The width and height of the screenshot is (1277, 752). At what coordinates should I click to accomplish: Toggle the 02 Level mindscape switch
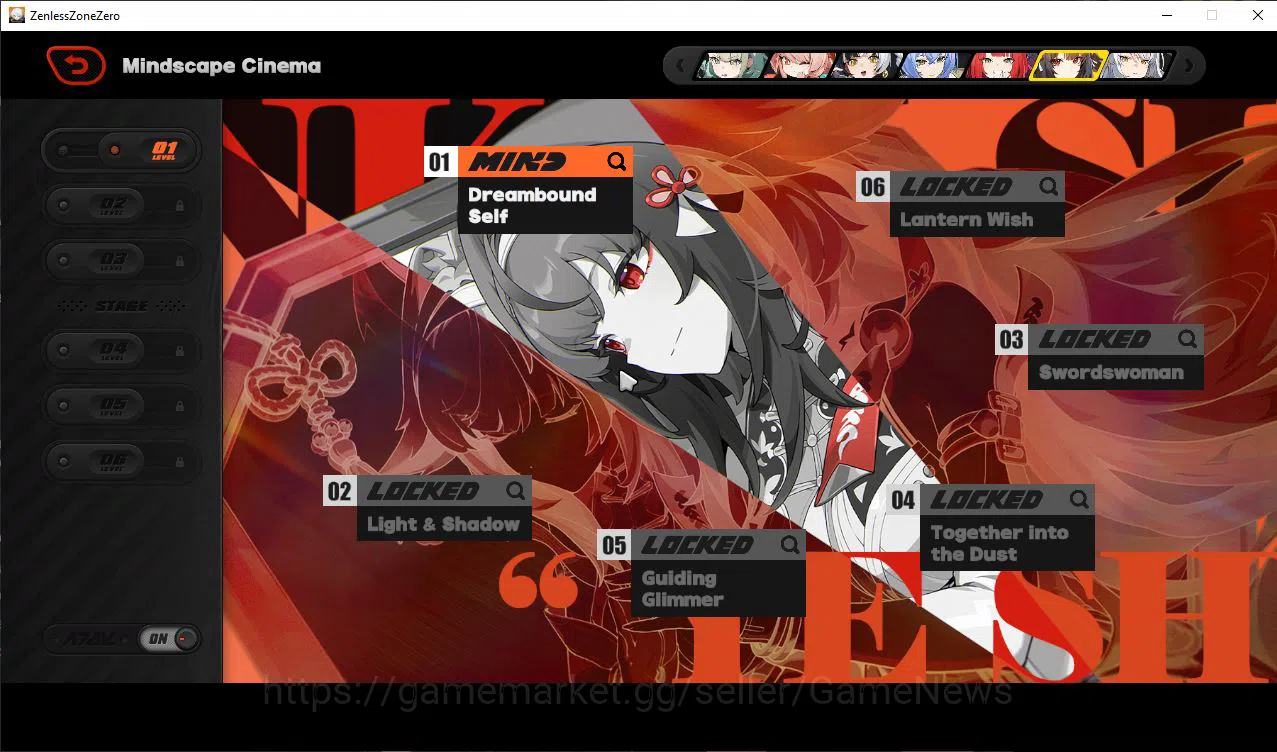[x=121, y=206]
